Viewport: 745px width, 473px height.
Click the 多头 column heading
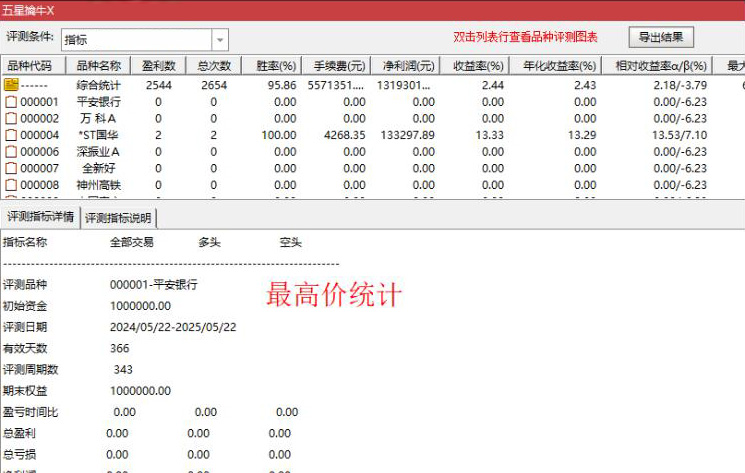tap(209, 243)
